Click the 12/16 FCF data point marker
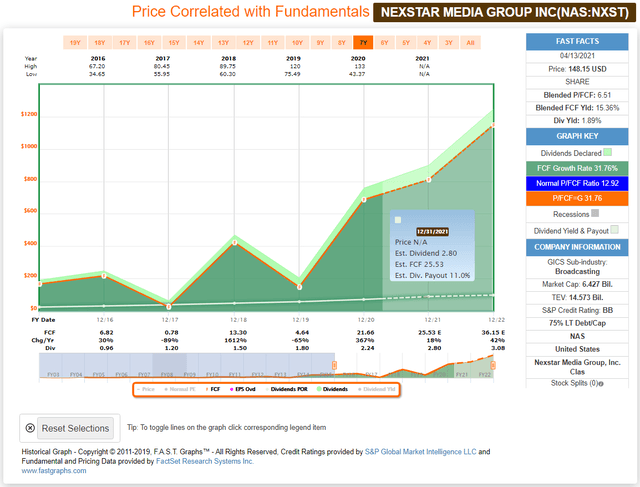The height and width of the screenshot is (487, 640). point(104,276)
